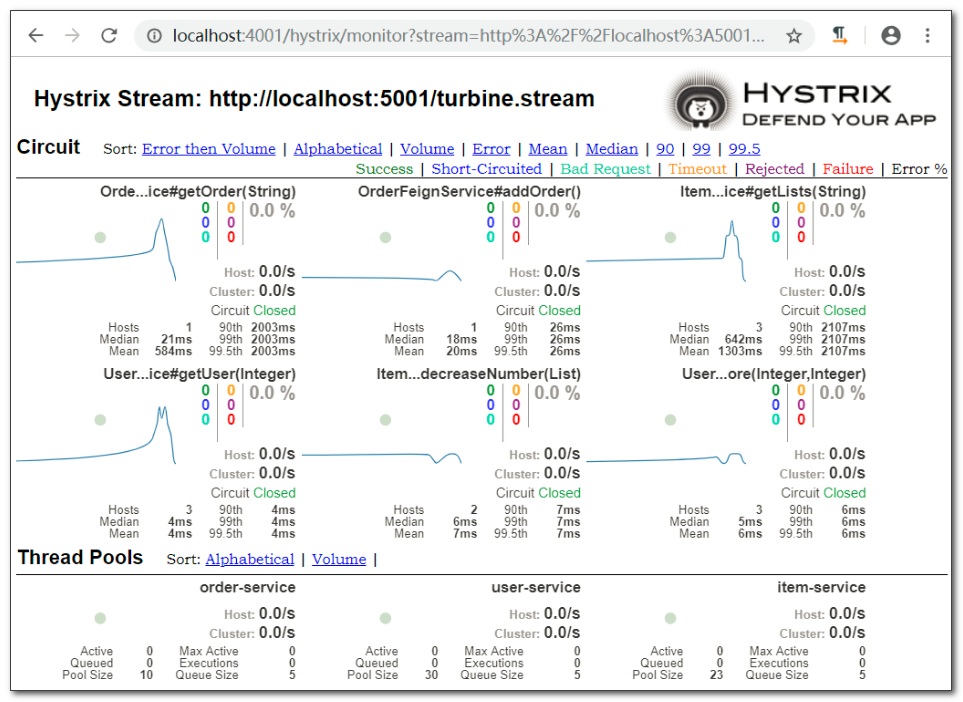Image resolution: width=963 pixels, height=702 pixels.
Task: Sort circuits by 99th percentile
Action: click(701, 149)
